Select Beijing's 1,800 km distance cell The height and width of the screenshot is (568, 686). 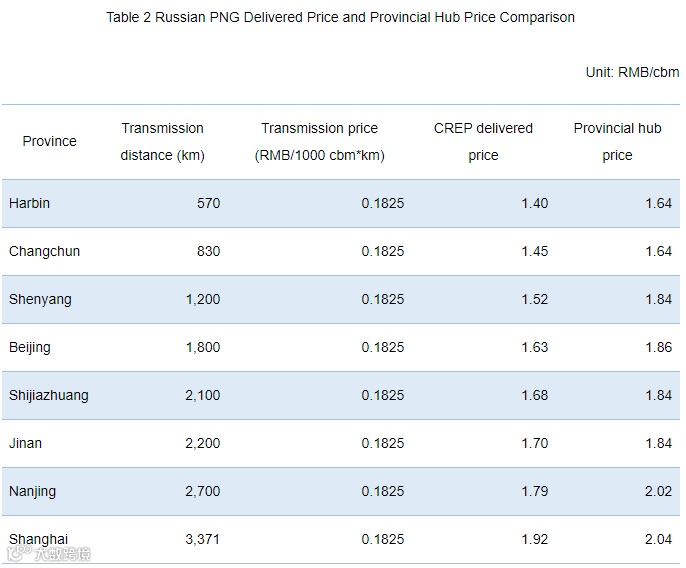pyautogui.click(x=203, y=347)
